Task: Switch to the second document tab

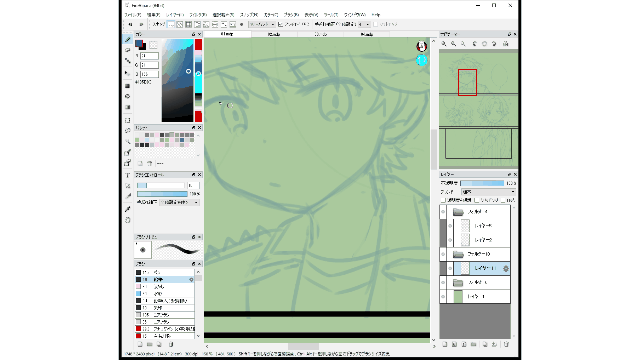Action: (274, 34)
